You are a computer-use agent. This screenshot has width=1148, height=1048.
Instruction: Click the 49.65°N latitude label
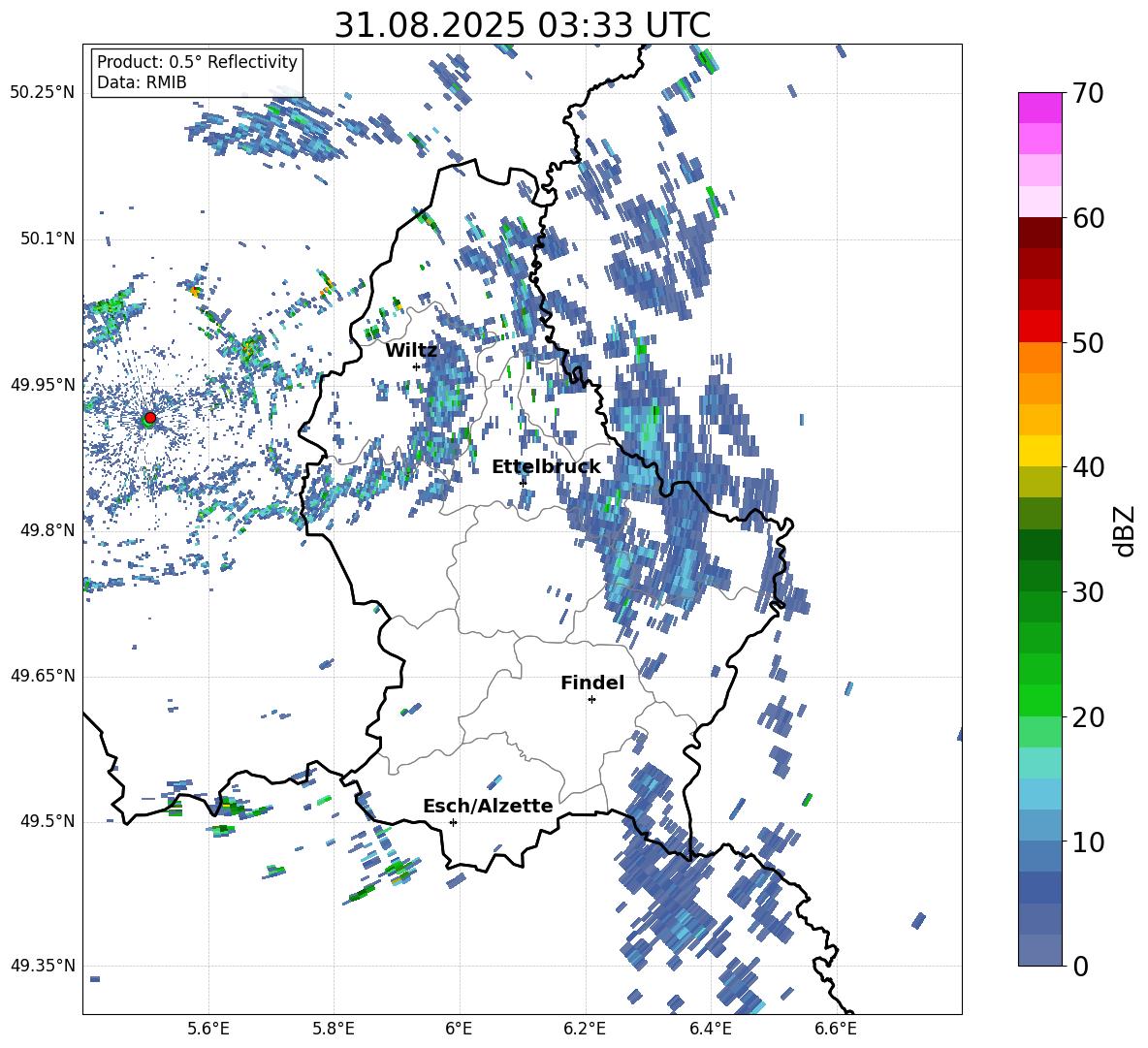click(43, 676)
